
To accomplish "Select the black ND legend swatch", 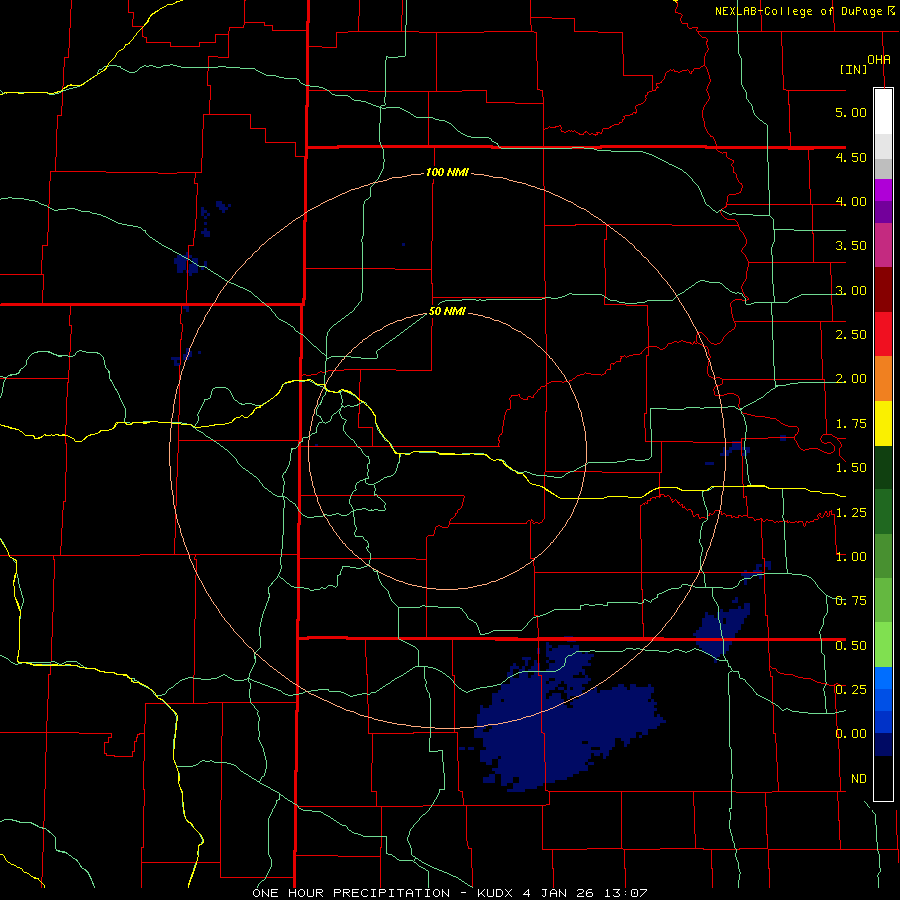I will click(883, 778).
